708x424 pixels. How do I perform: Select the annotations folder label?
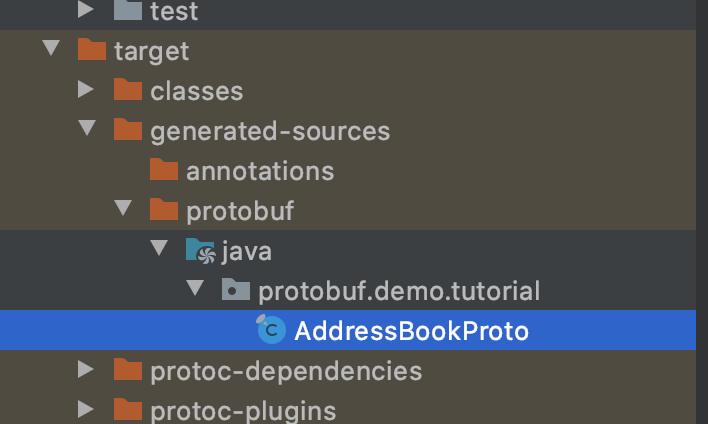coord(260,171)
